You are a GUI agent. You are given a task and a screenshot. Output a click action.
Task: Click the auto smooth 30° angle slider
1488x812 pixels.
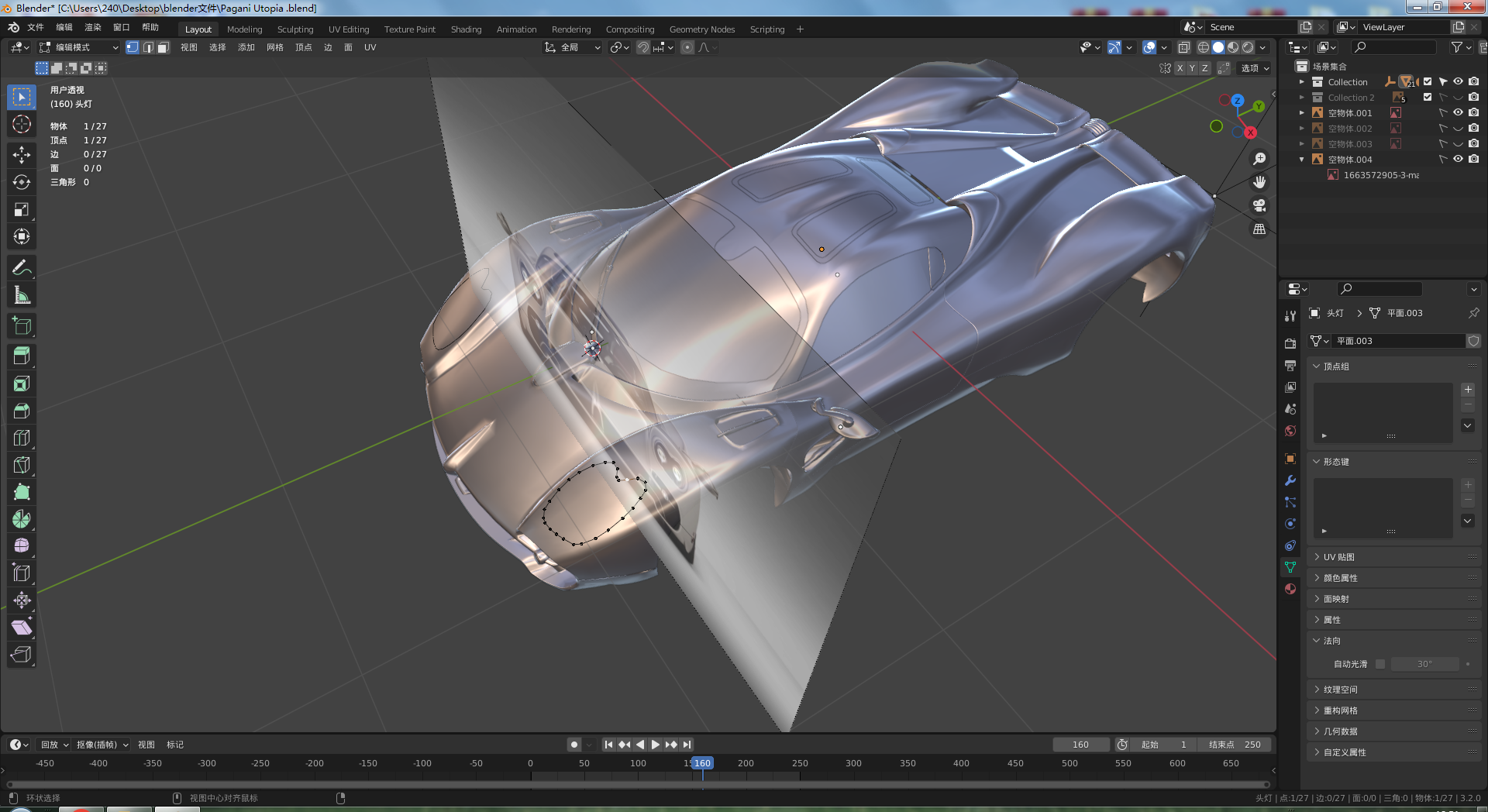point(1424,664)
